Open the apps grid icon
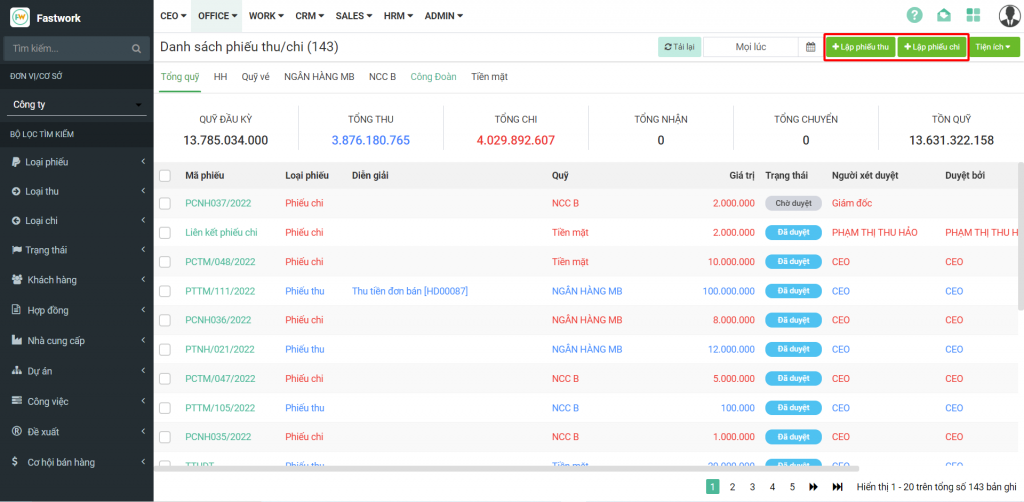The image size is (1024, 502). click(x=973, y=15)
